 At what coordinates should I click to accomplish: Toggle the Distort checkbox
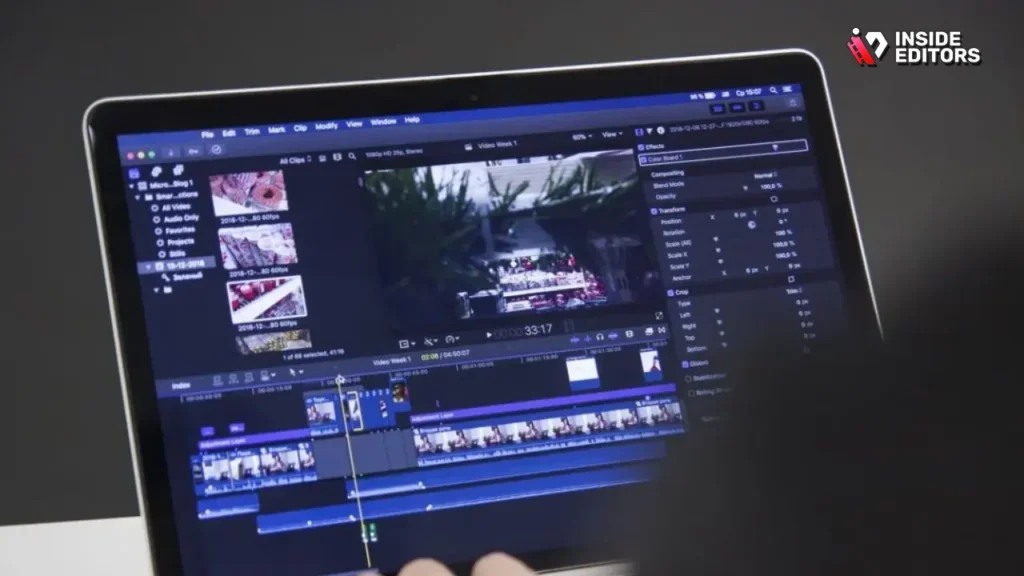click(x=685, y=364)
